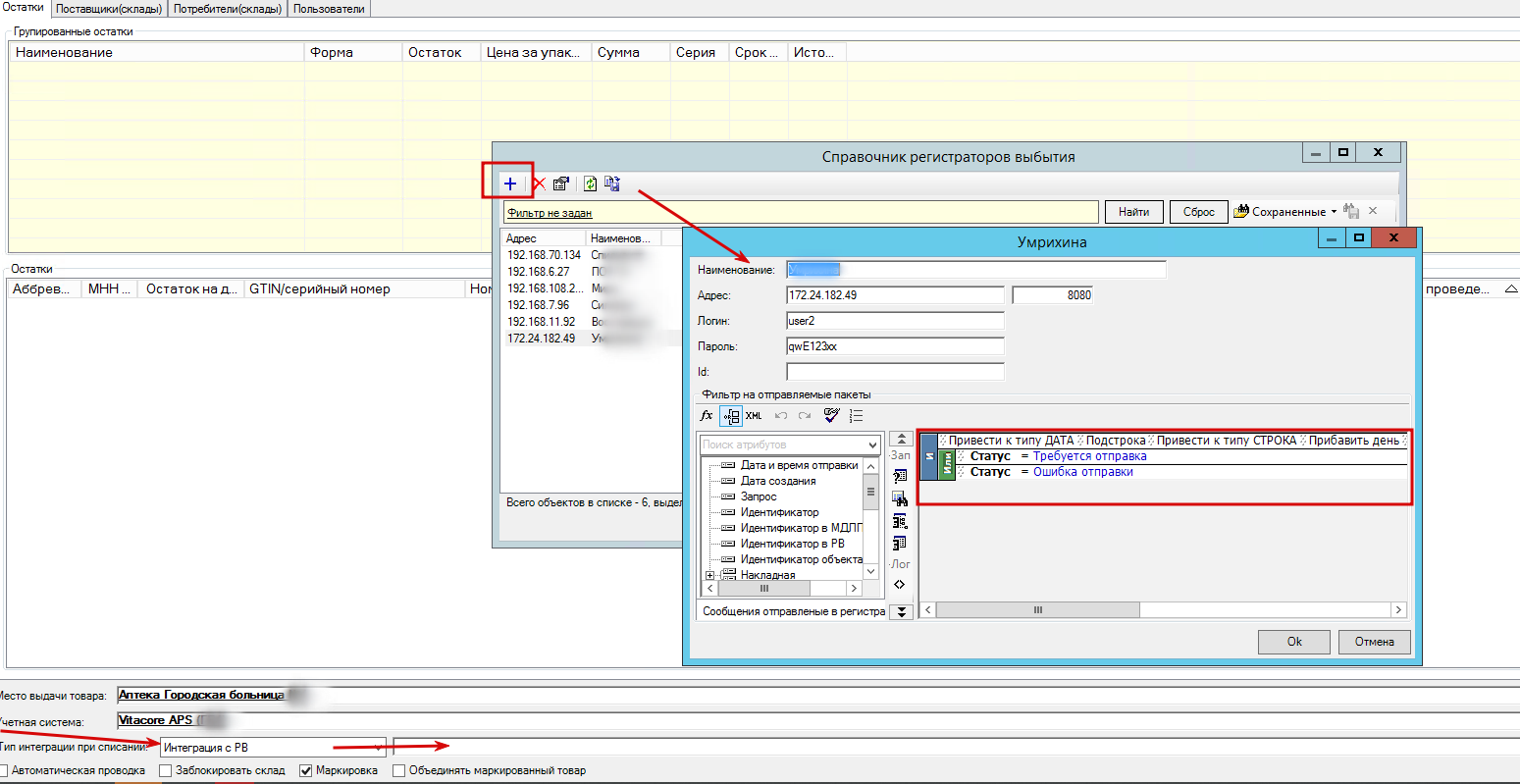1520x784 pixels.
Task: Click the sort arrow at the right end of the Остатки header
Action: (x=1510, y=288)
